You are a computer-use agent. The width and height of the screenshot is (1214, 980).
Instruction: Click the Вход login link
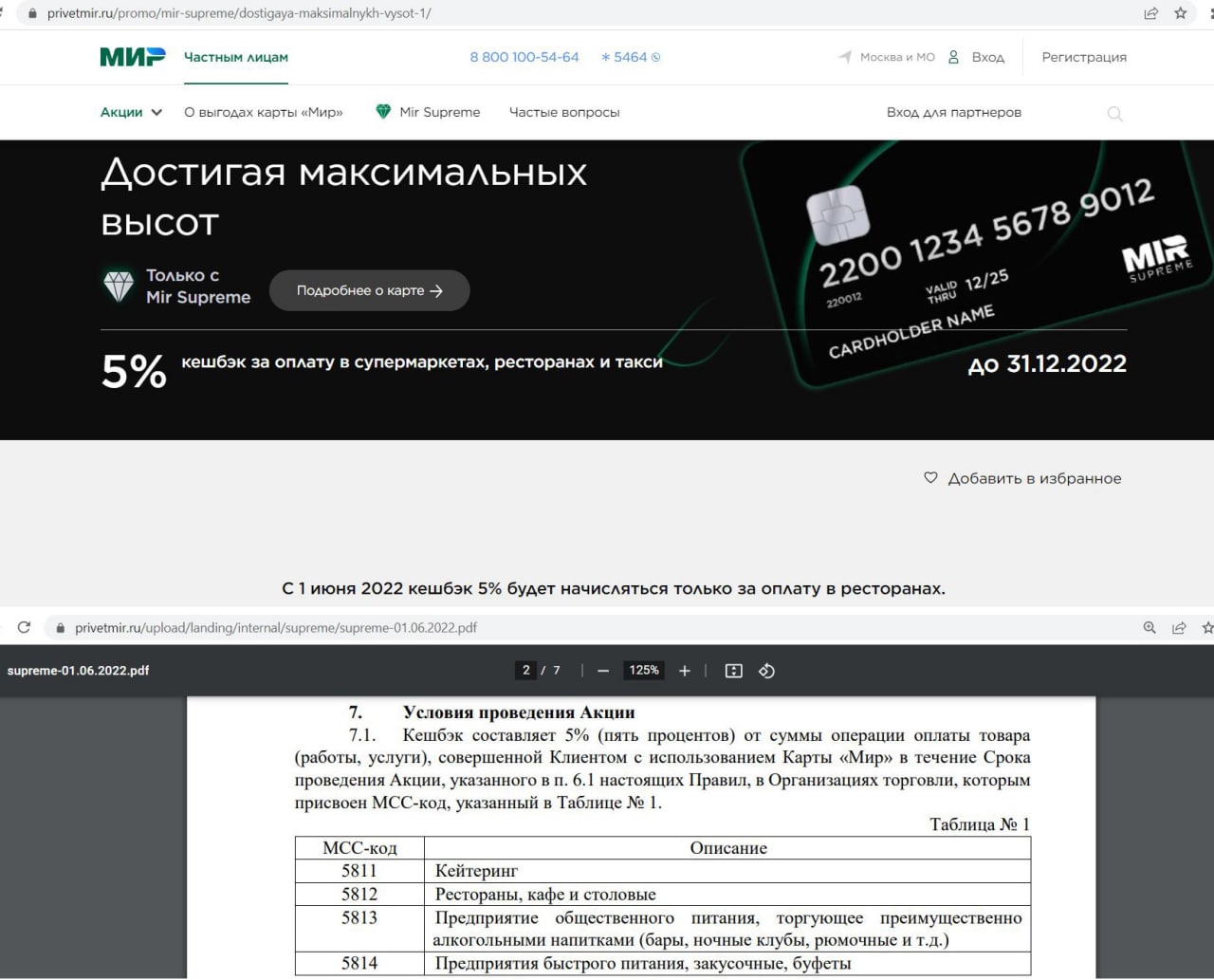[x=977, y=57]
